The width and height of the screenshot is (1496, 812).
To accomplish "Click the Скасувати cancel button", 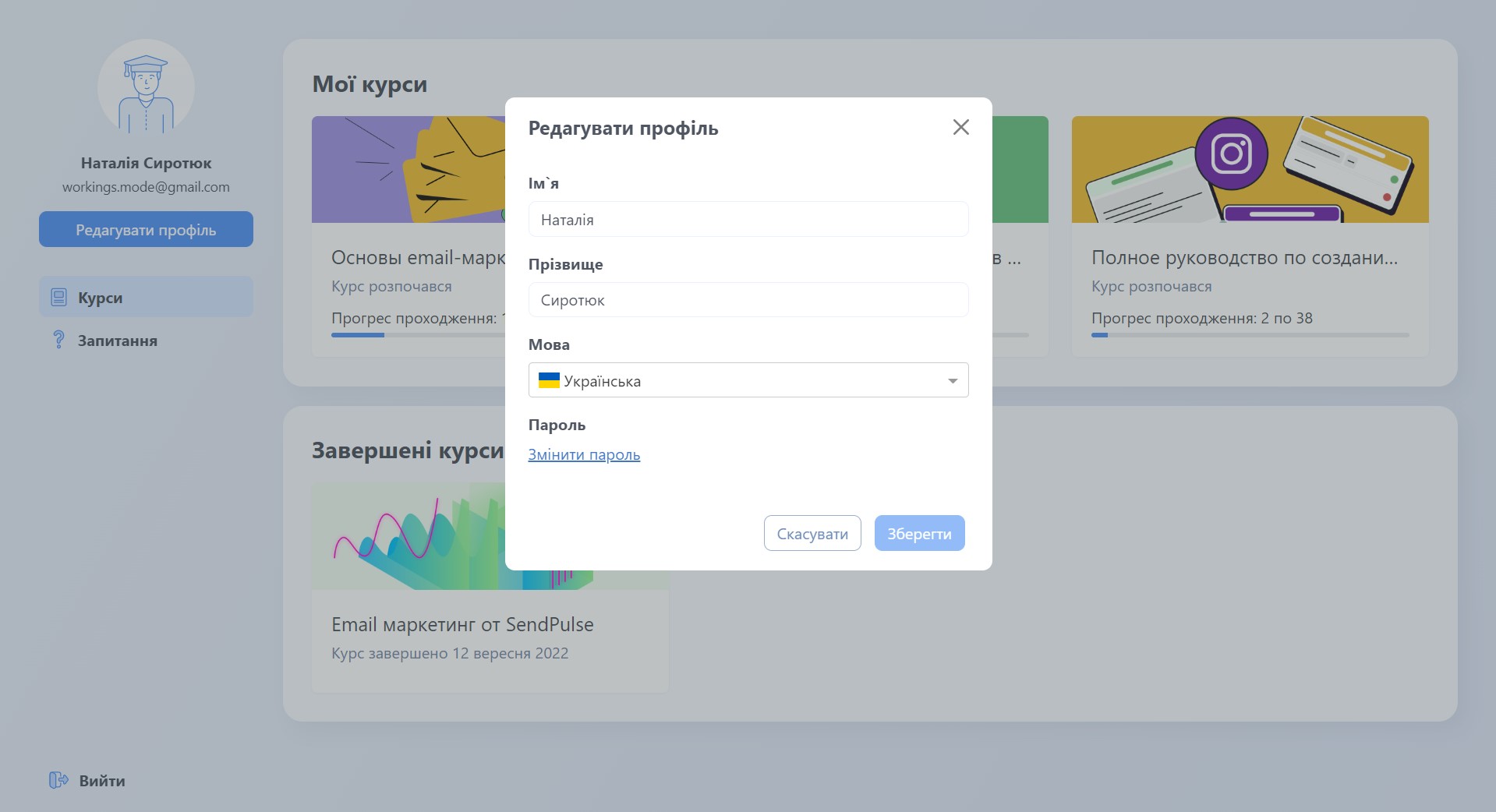I will point(812,533).
